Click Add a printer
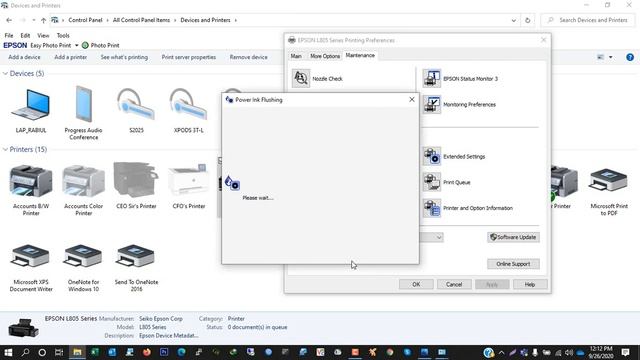Image resolution: width=640 pixels, height=360 pixels. pyautogui.click(x=71, y=57)
